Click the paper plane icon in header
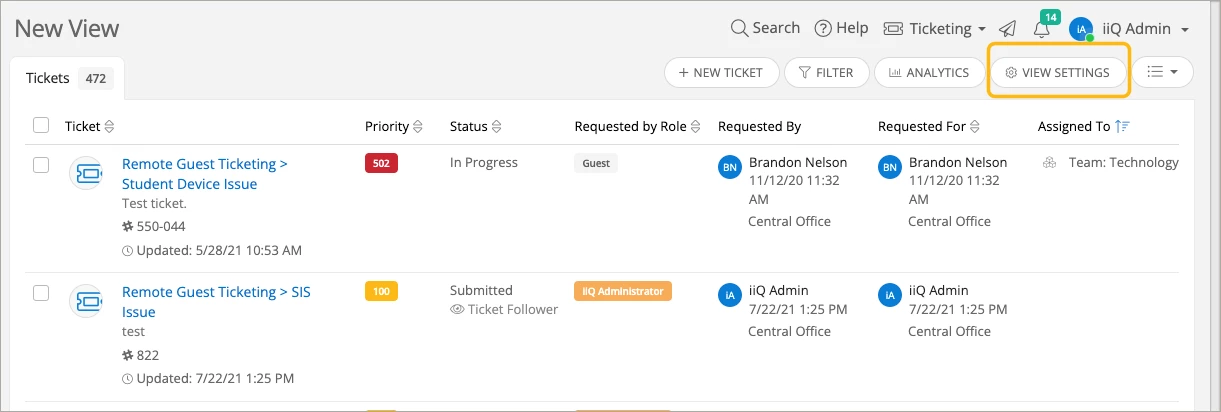The height and width of the screenshot is (412, 1221). click(x=1008, y=29)
